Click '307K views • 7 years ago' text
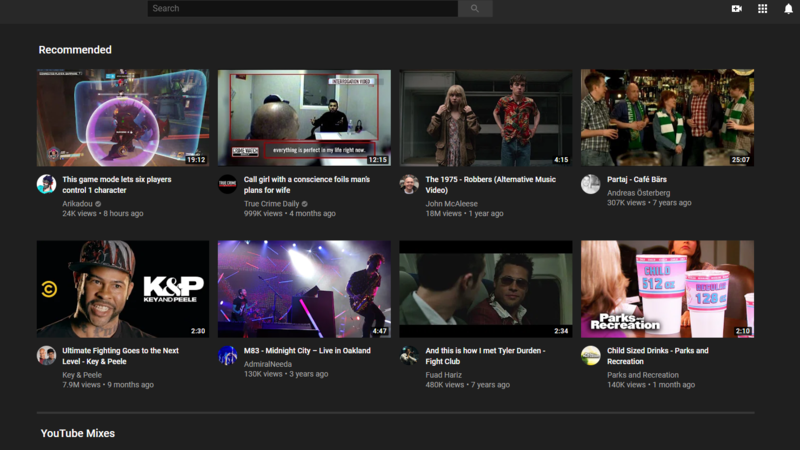800x450 pixels. click(649, 203)
